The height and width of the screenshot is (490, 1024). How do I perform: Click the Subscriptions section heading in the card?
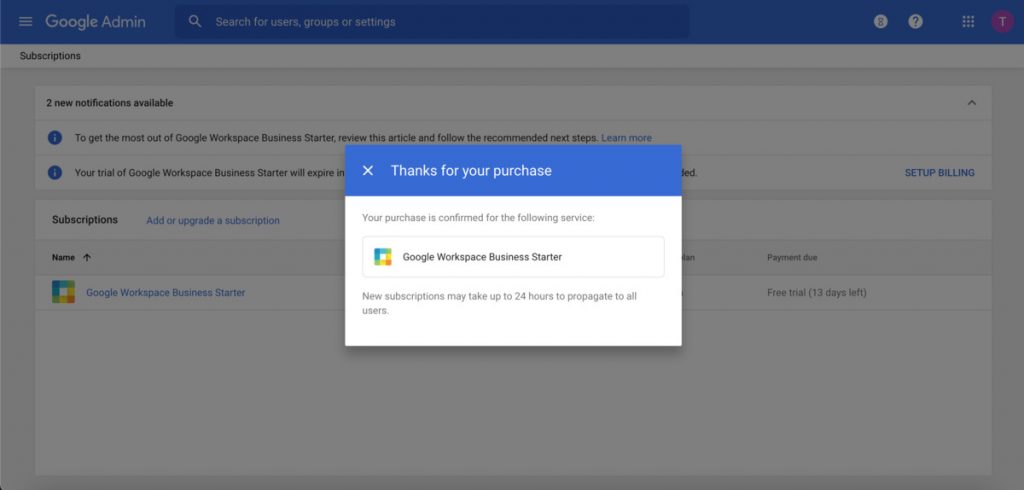point(85,220)
